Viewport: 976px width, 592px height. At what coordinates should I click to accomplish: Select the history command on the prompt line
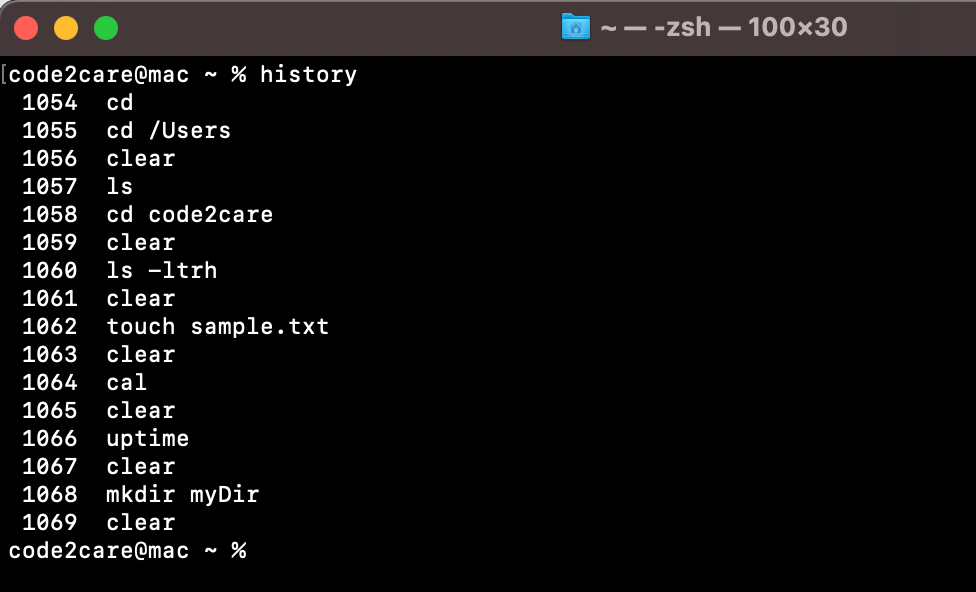pos(307,74)
